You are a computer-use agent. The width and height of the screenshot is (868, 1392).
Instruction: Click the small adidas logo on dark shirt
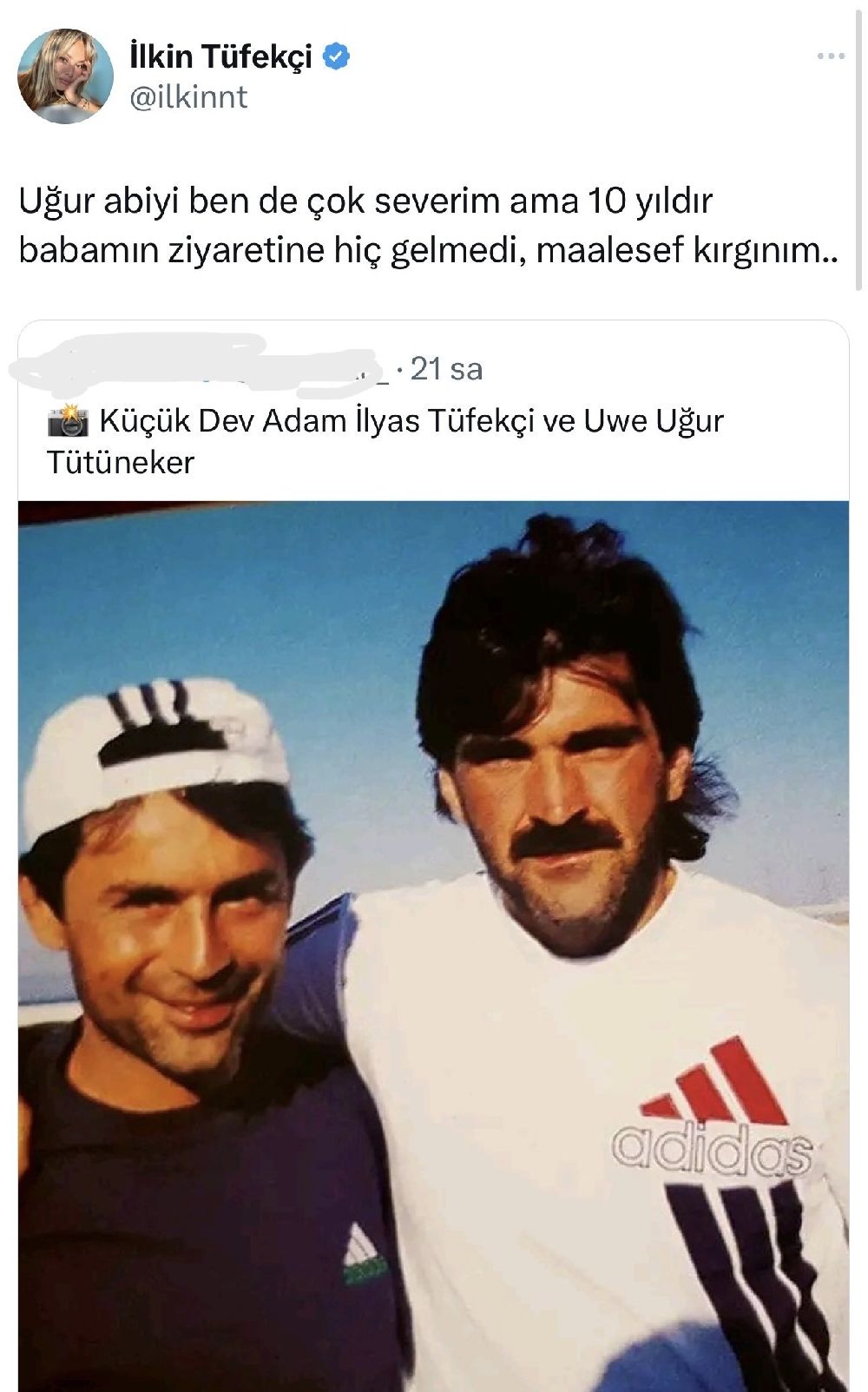[363, 1255]
